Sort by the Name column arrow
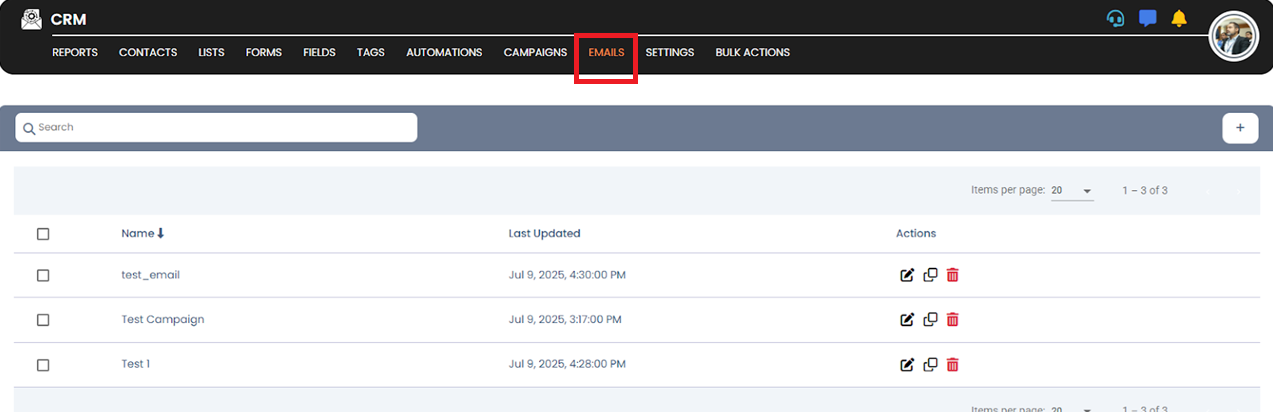The height and width of the screenshot is (412, 1273). pyautogui.click(x=160, y=233)
